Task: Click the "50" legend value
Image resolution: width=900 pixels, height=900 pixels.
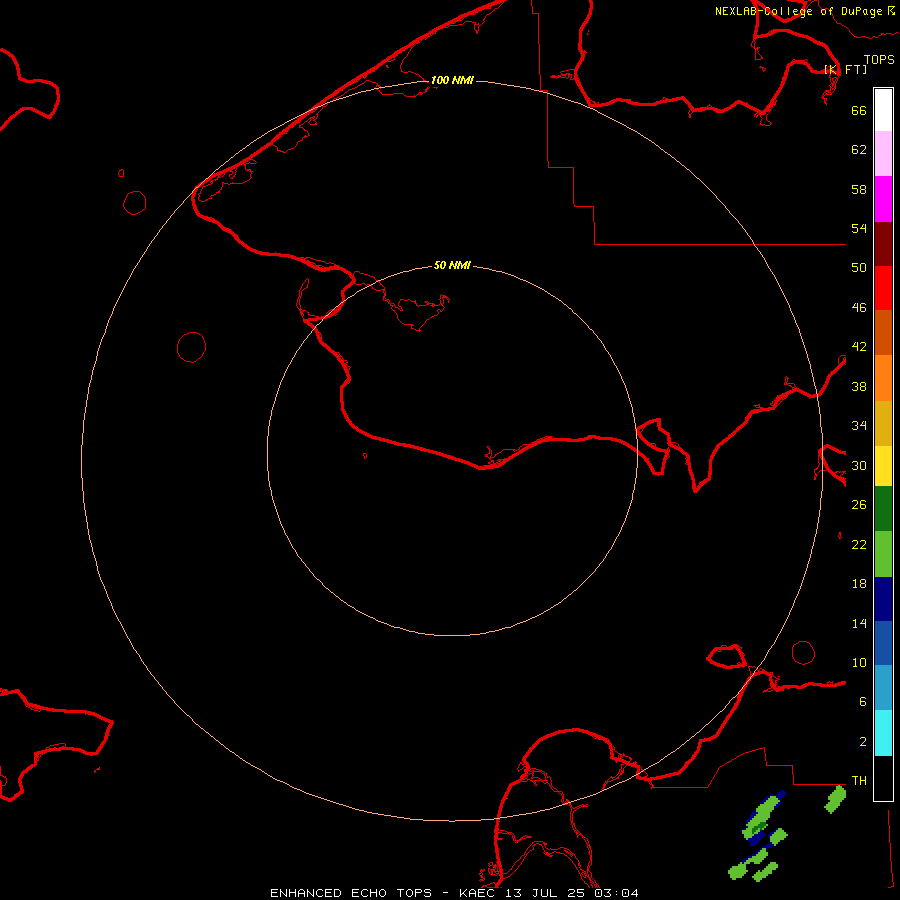Action: (859, 268)
